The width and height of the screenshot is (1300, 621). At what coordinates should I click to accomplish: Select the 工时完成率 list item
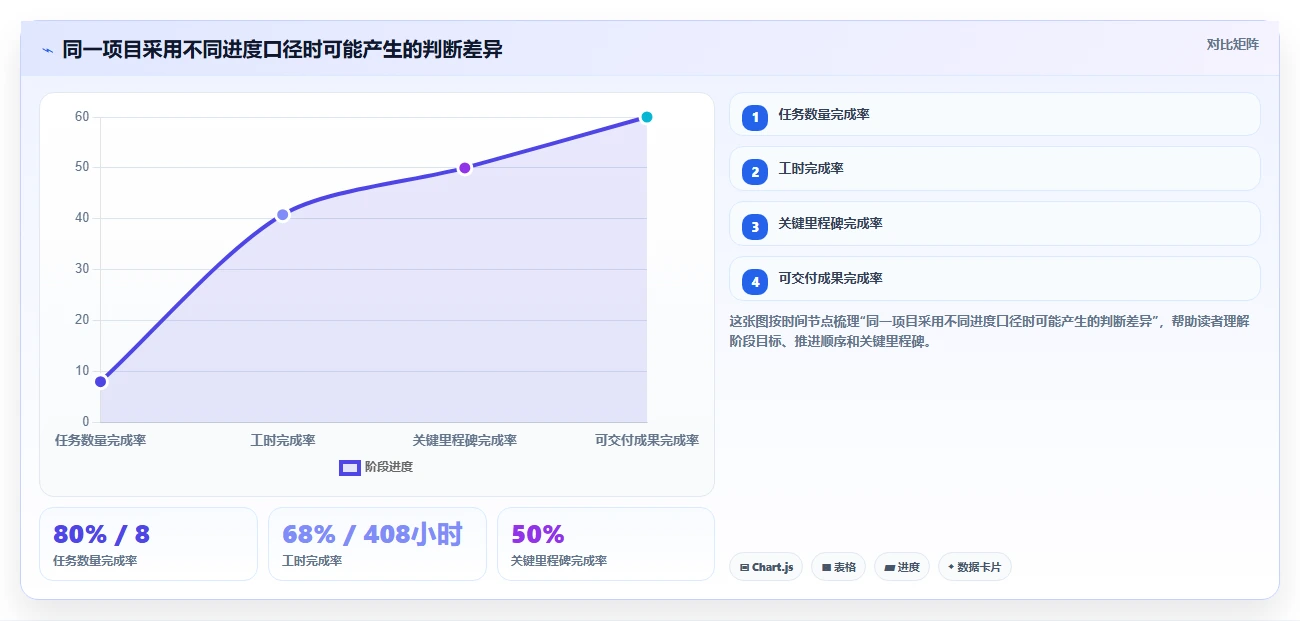point(994,169)
